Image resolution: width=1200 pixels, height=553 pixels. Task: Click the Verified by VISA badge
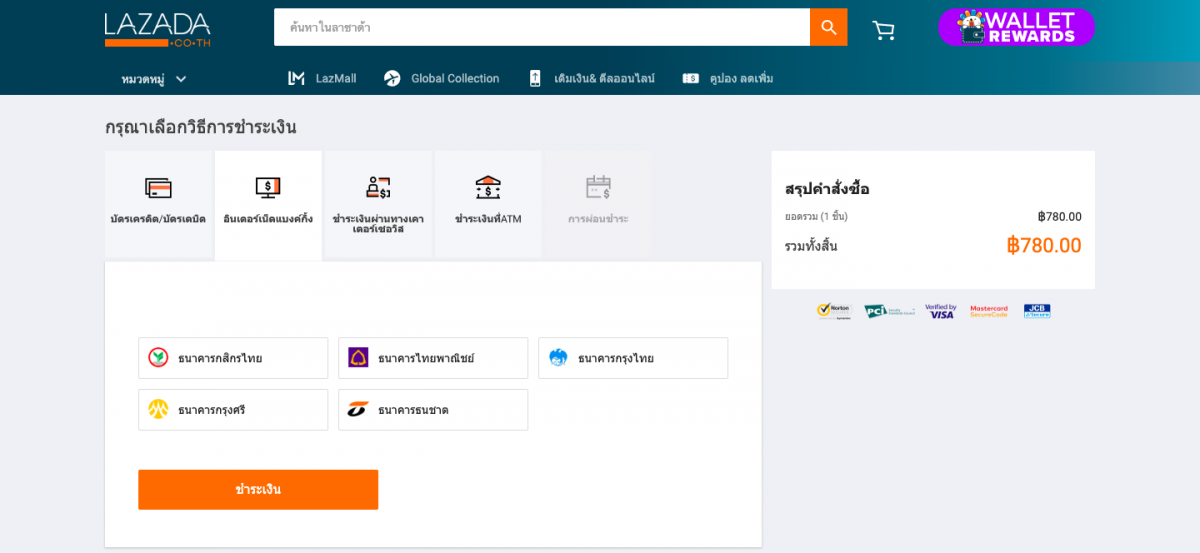(x=941, y=311)
